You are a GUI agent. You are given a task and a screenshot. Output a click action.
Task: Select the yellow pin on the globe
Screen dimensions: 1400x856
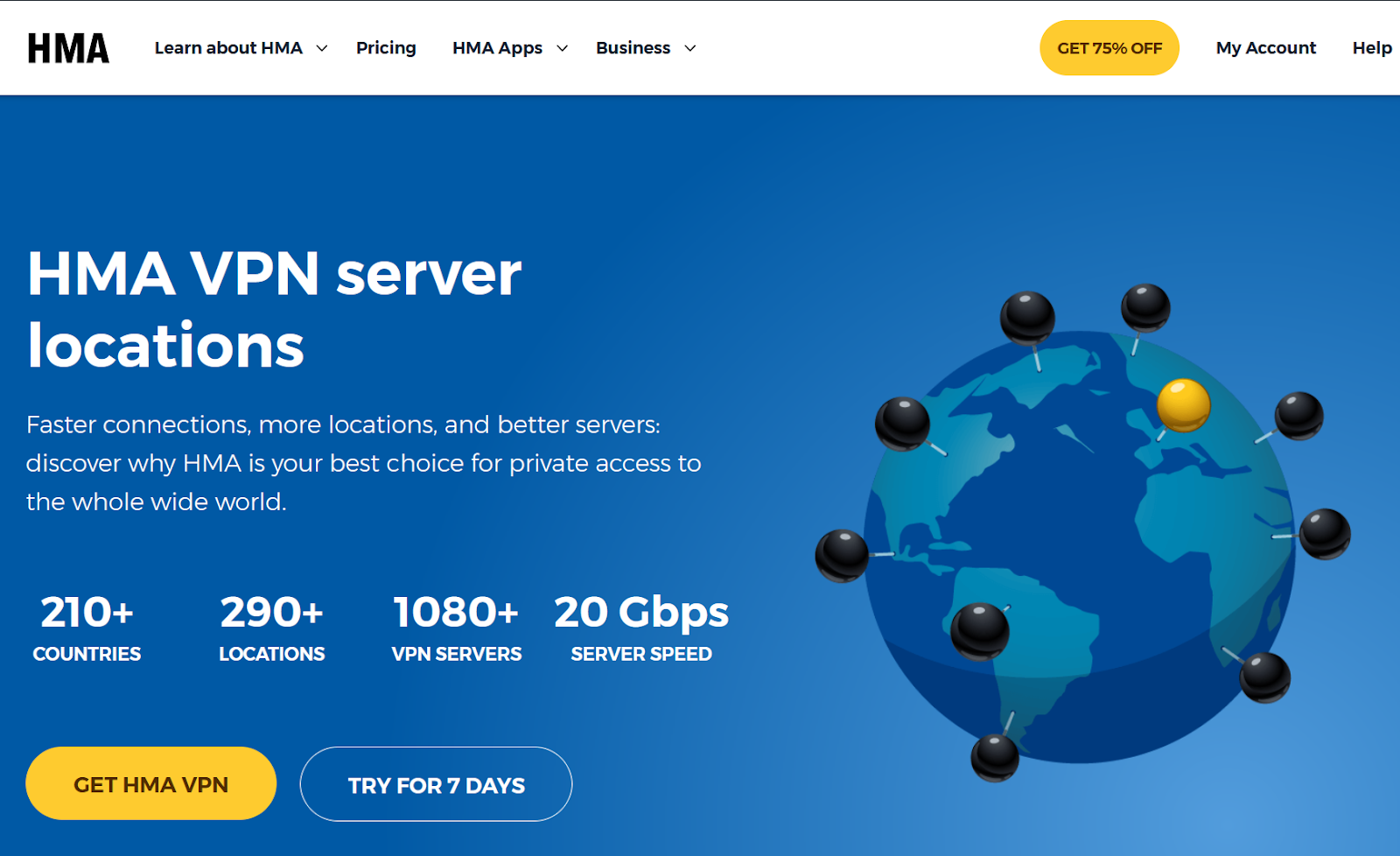coord(1183,405)
